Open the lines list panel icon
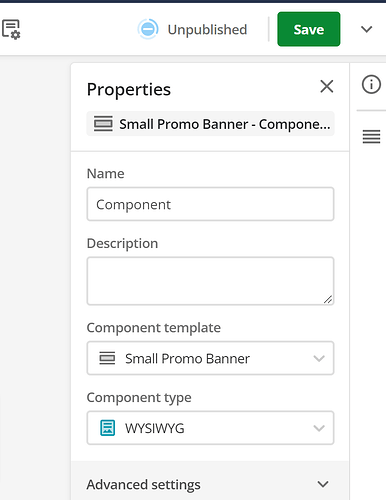This screenshot has width=386, height=500. pos(371,137)
